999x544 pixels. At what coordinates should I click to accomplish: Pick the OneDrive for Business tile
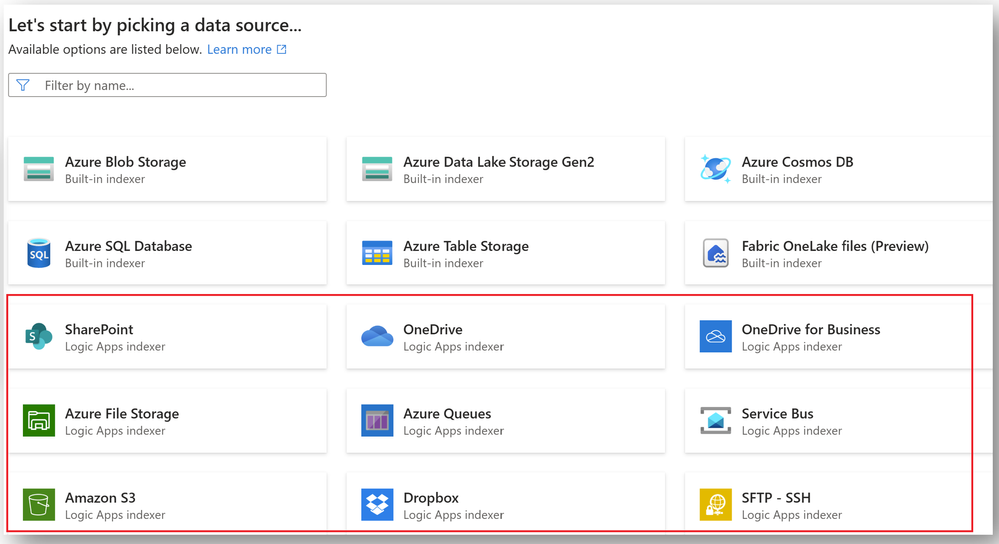(x=828, y=336)
